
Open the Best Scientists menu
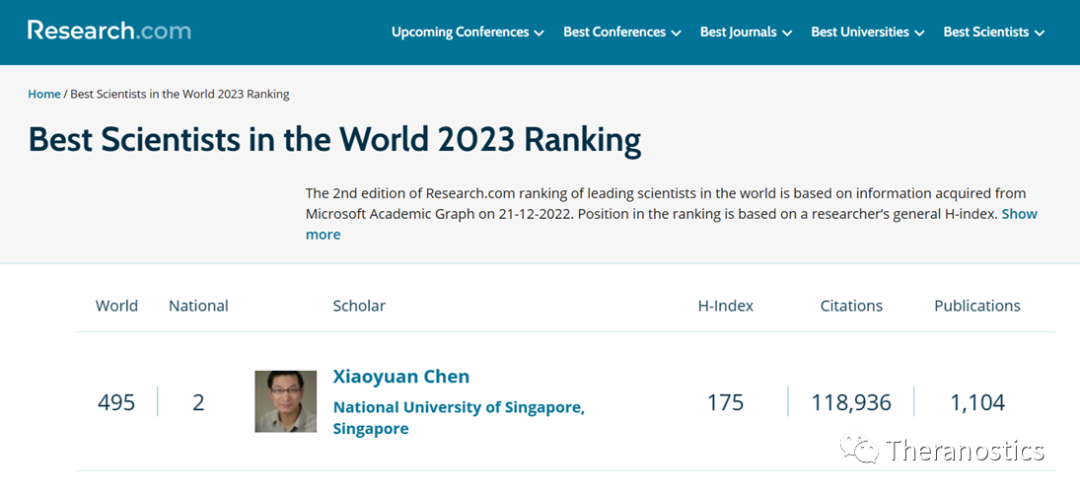click(993, 32)
